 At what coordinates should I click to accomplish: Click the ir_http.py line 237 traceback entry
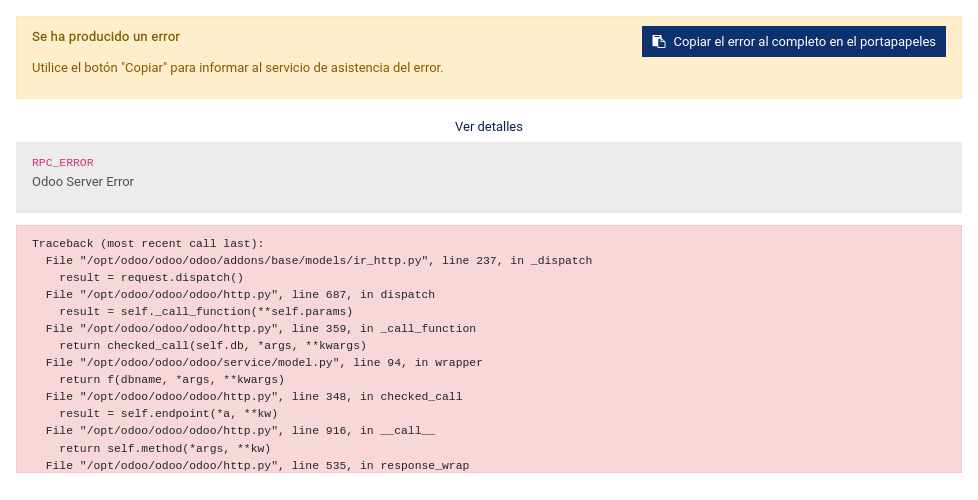(319, 261)
